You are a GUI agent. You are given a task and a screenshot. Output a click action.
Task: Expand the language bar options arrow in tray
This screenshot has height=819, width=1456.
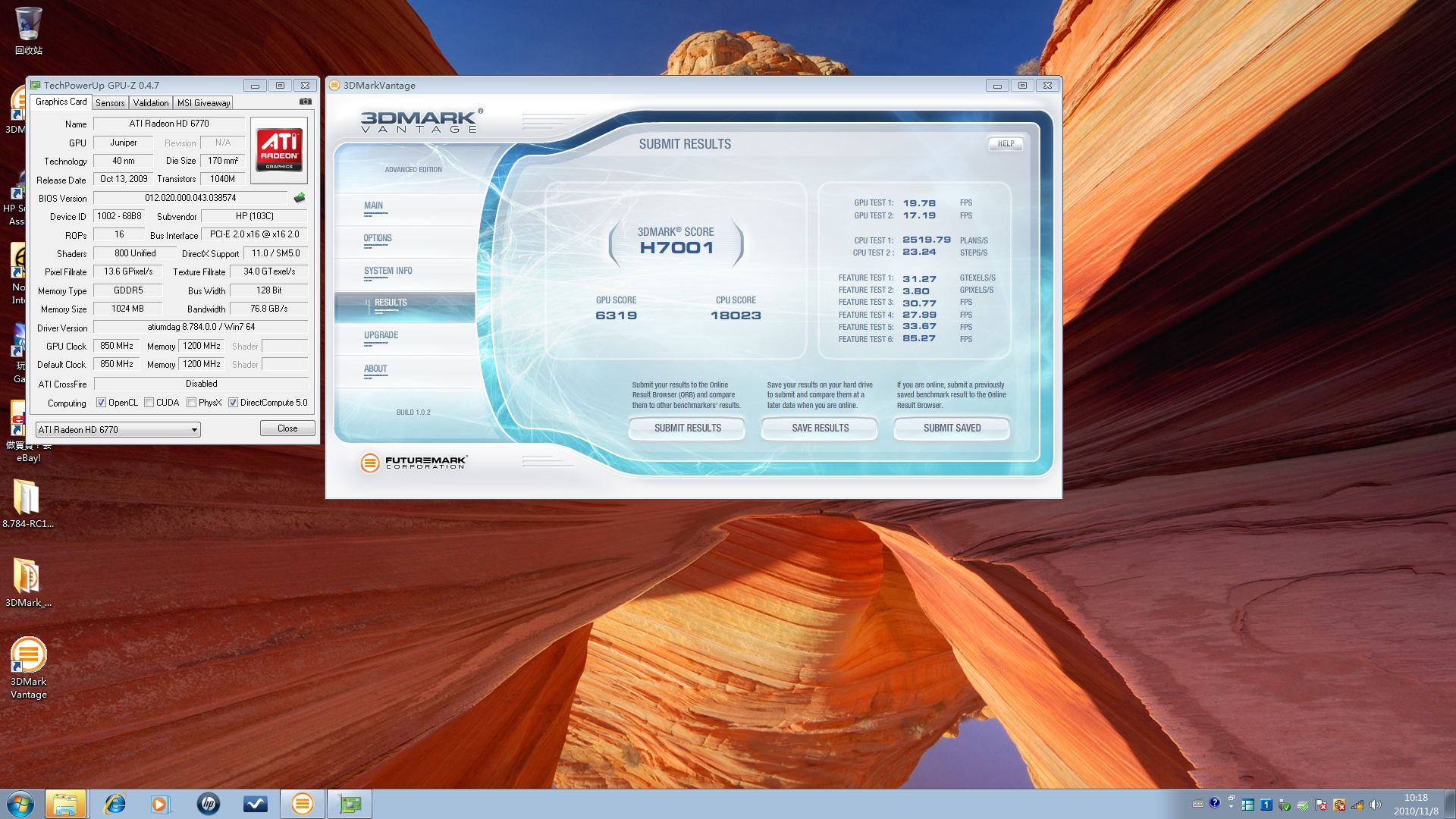pyautogui.click(x=1231, y=807)
